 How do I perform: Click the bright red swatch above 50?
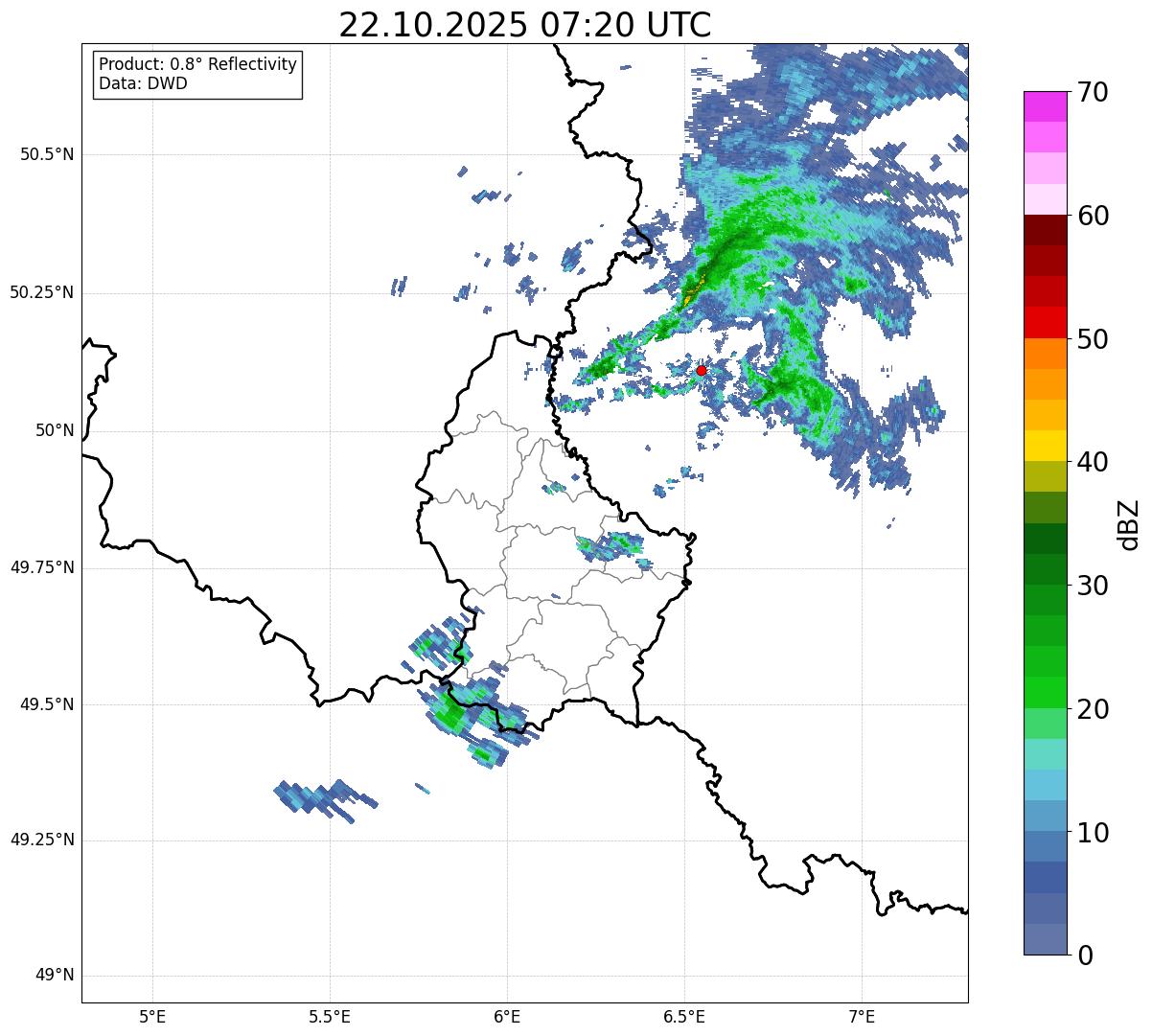tap(1045, 322)
